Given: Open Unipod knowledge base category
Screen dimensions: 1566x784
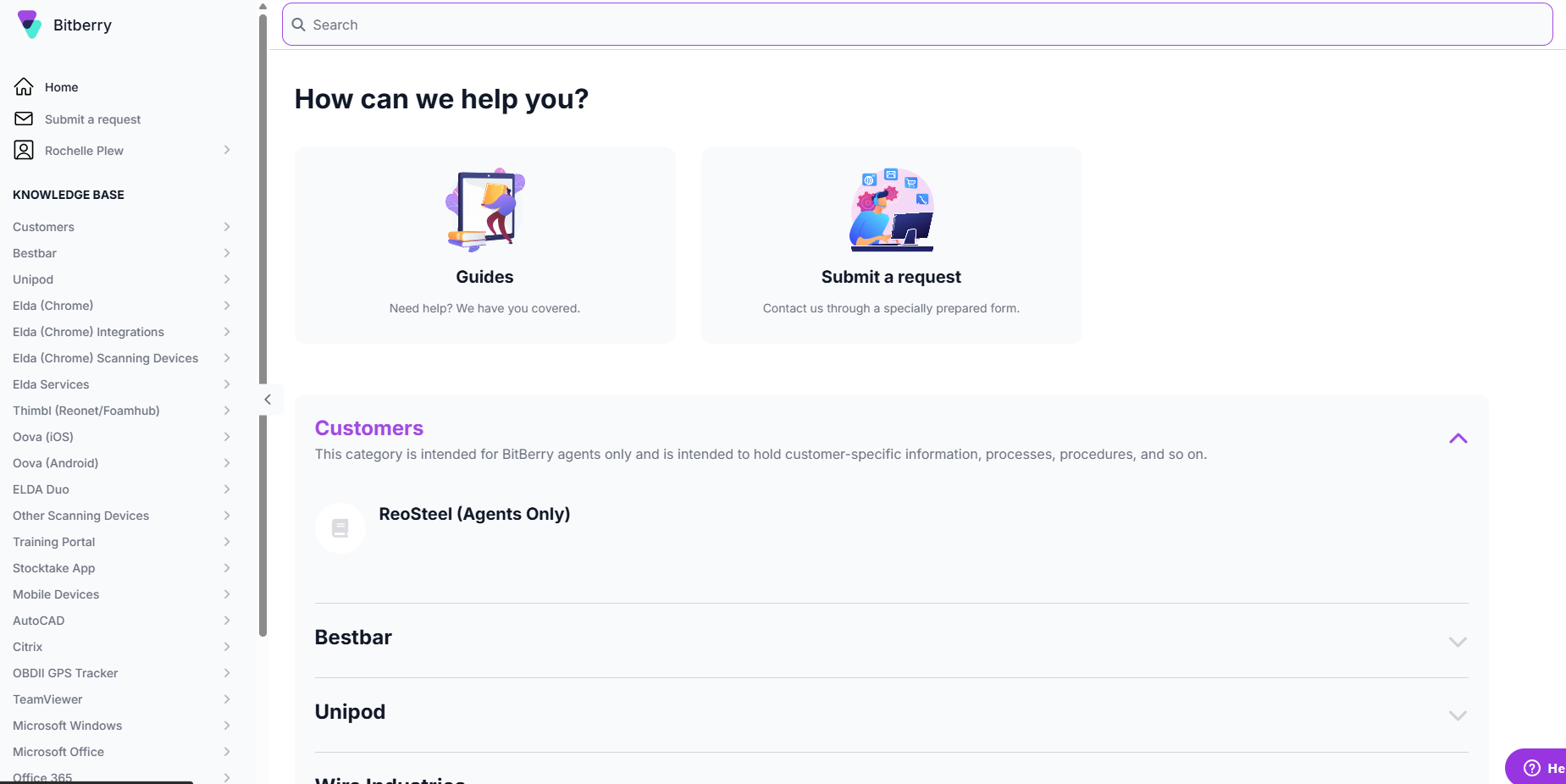Looking at the screenshot, I should pos(33,279).
